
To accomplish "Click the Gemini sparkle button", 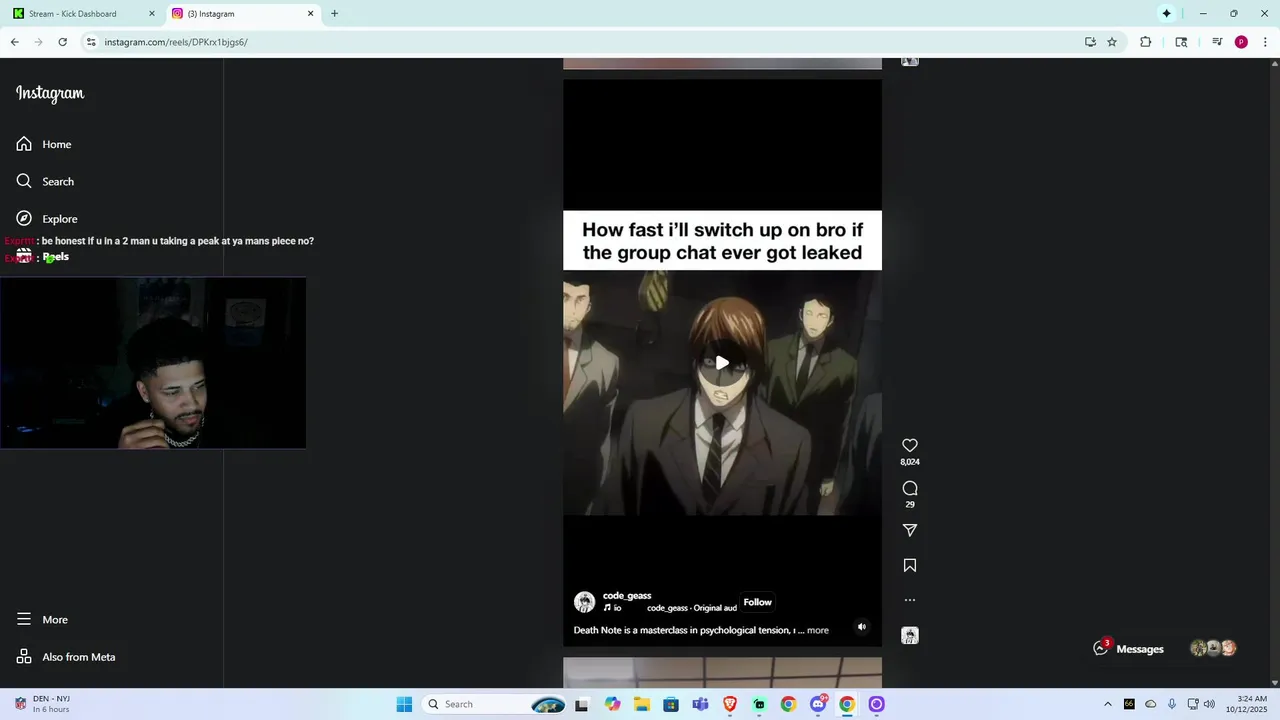I will tap(1166, 14).
